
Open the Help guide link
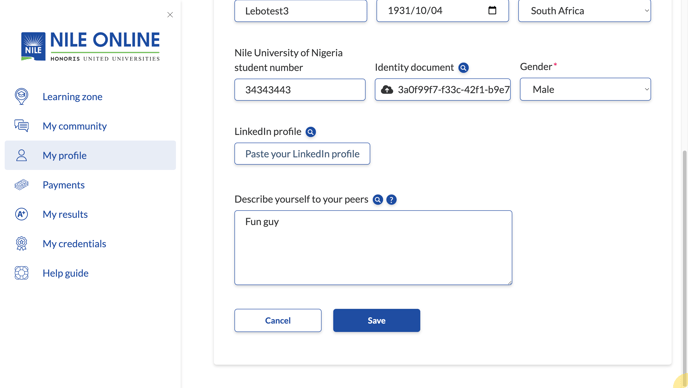coord(90,273)
